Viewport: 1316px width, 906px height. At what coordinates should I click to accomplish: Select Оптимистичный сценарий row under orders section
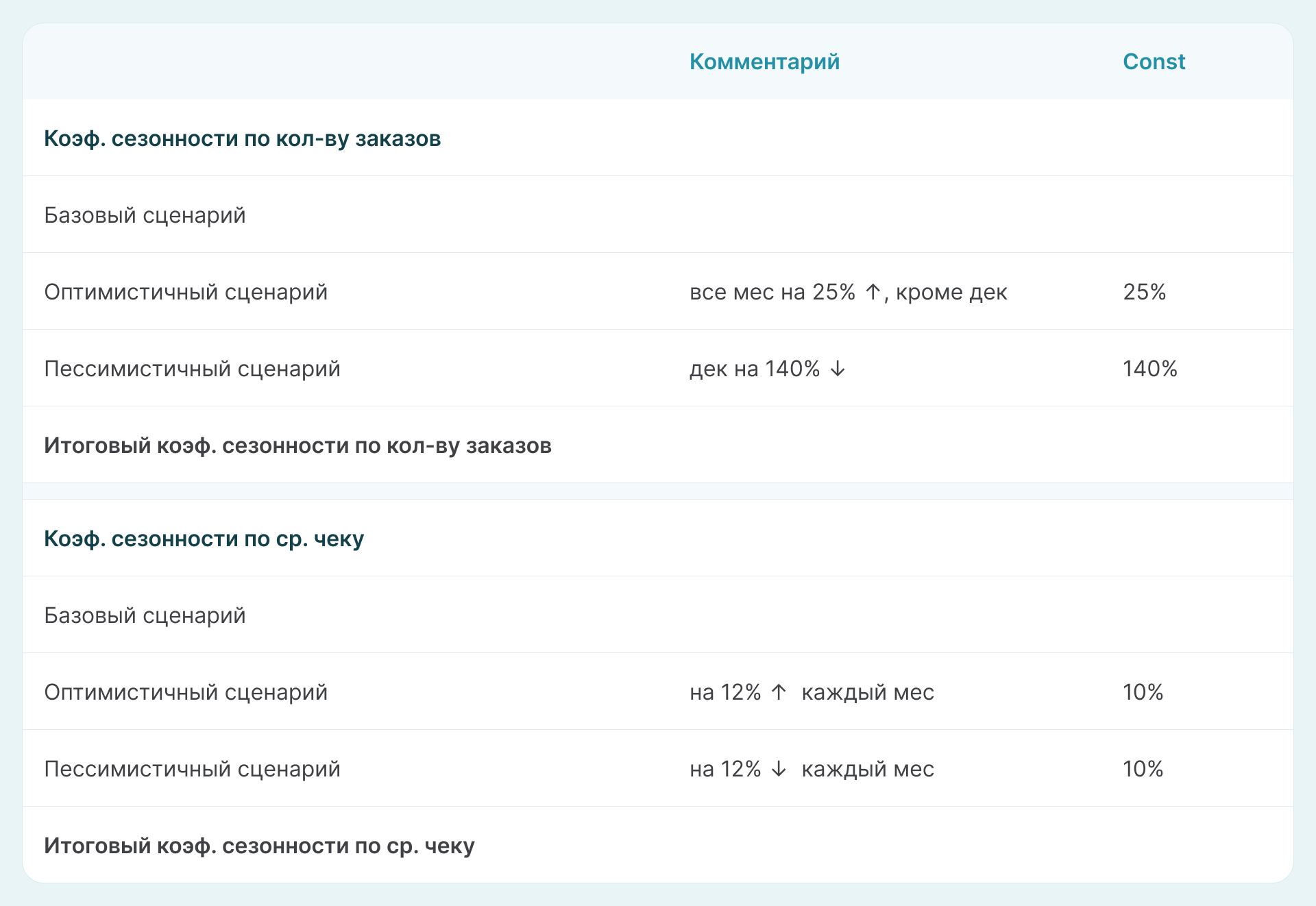click(x=186, y=292)
